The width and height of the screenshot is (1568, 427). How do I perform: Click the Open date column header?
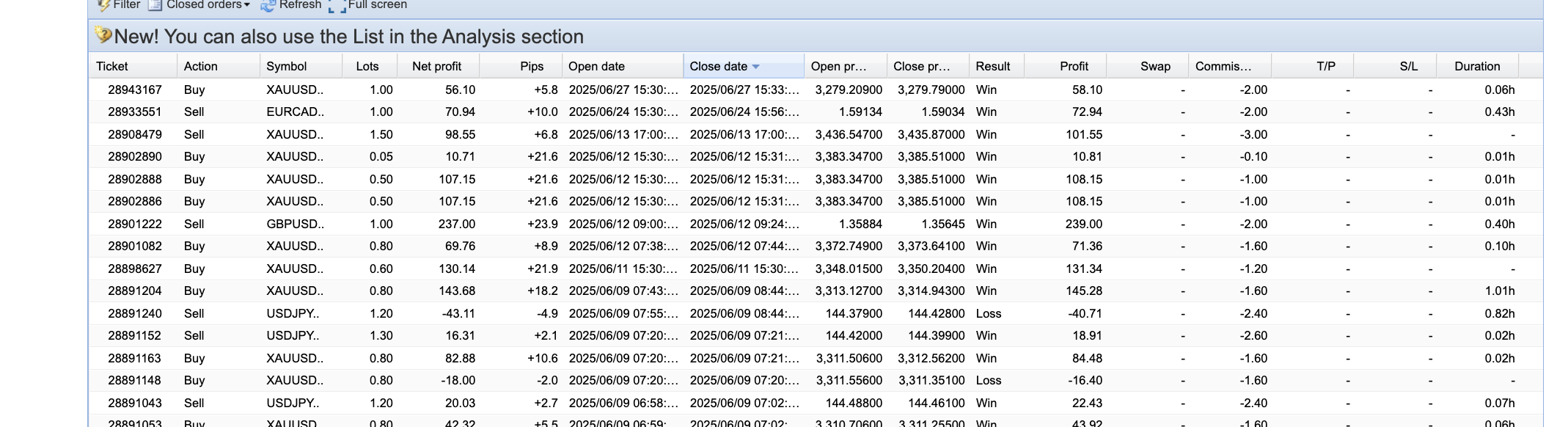coord(596,66)
